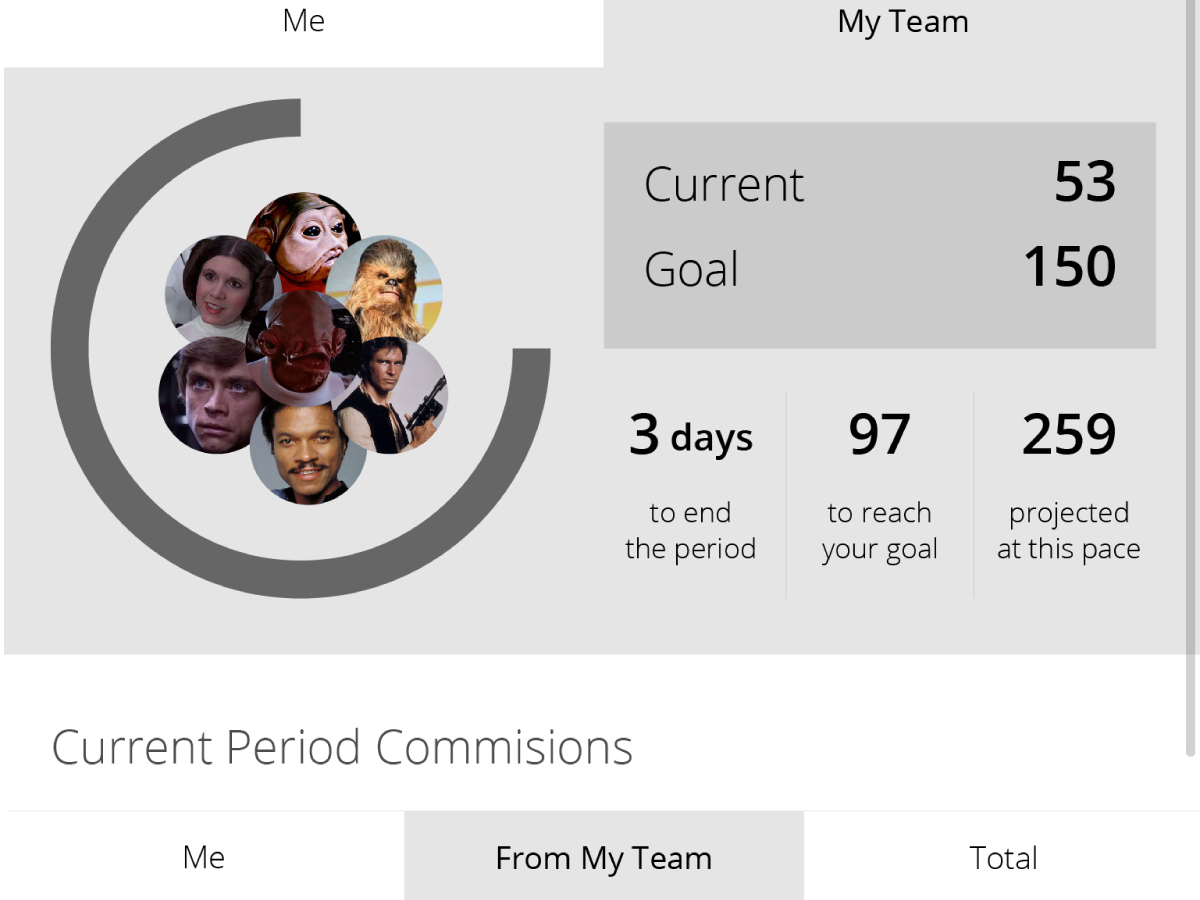The width and height of the screenshot is (1200, 900).
Task: Click the woman with side-bun hair avatar
Action: tap(214, 288)
